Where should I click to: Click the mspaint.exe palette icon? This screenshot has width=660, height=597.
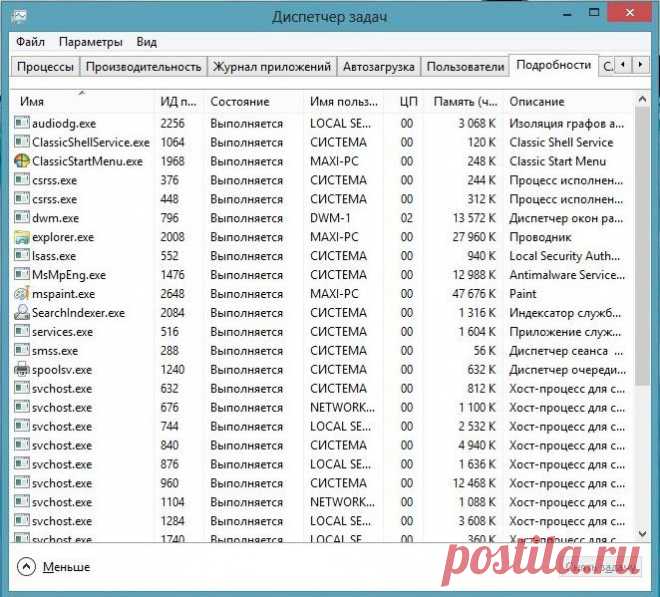click(x=21, y=293)
